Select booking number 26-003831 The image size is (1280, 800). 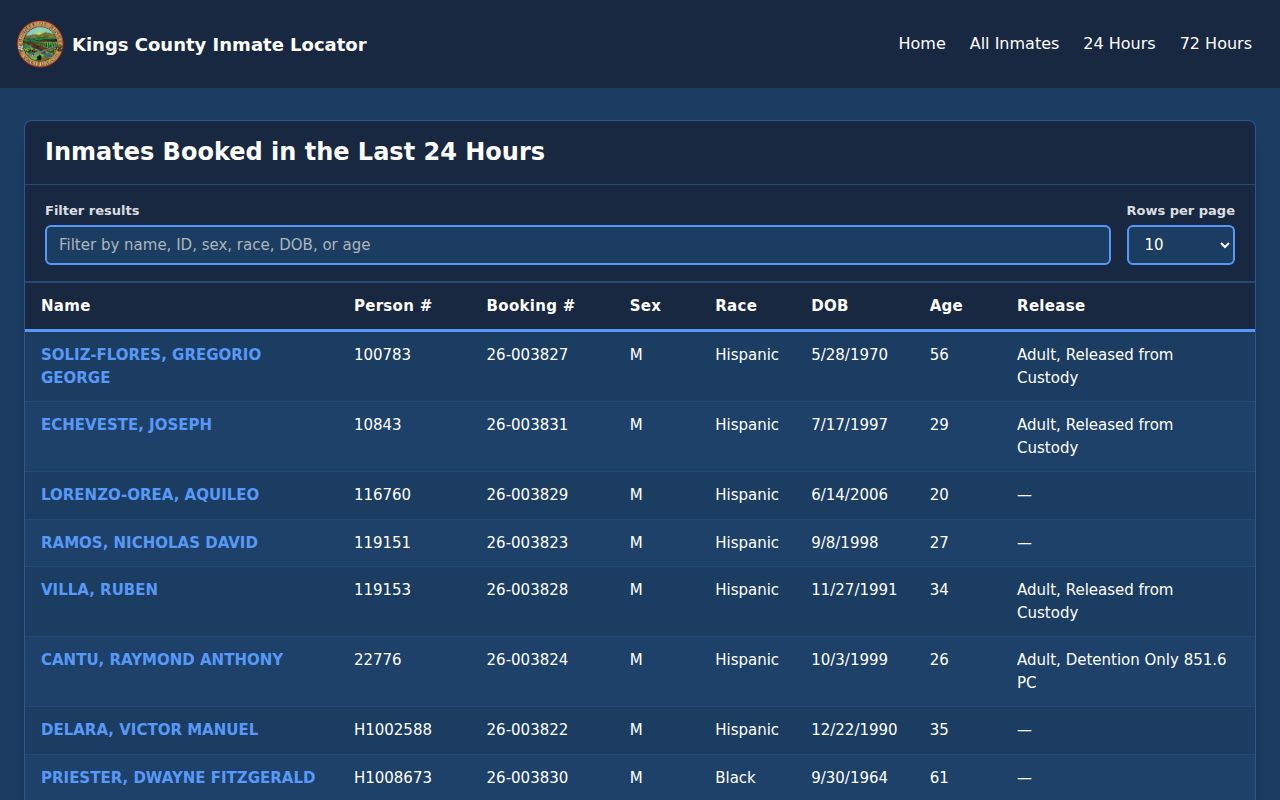point(527,424)
